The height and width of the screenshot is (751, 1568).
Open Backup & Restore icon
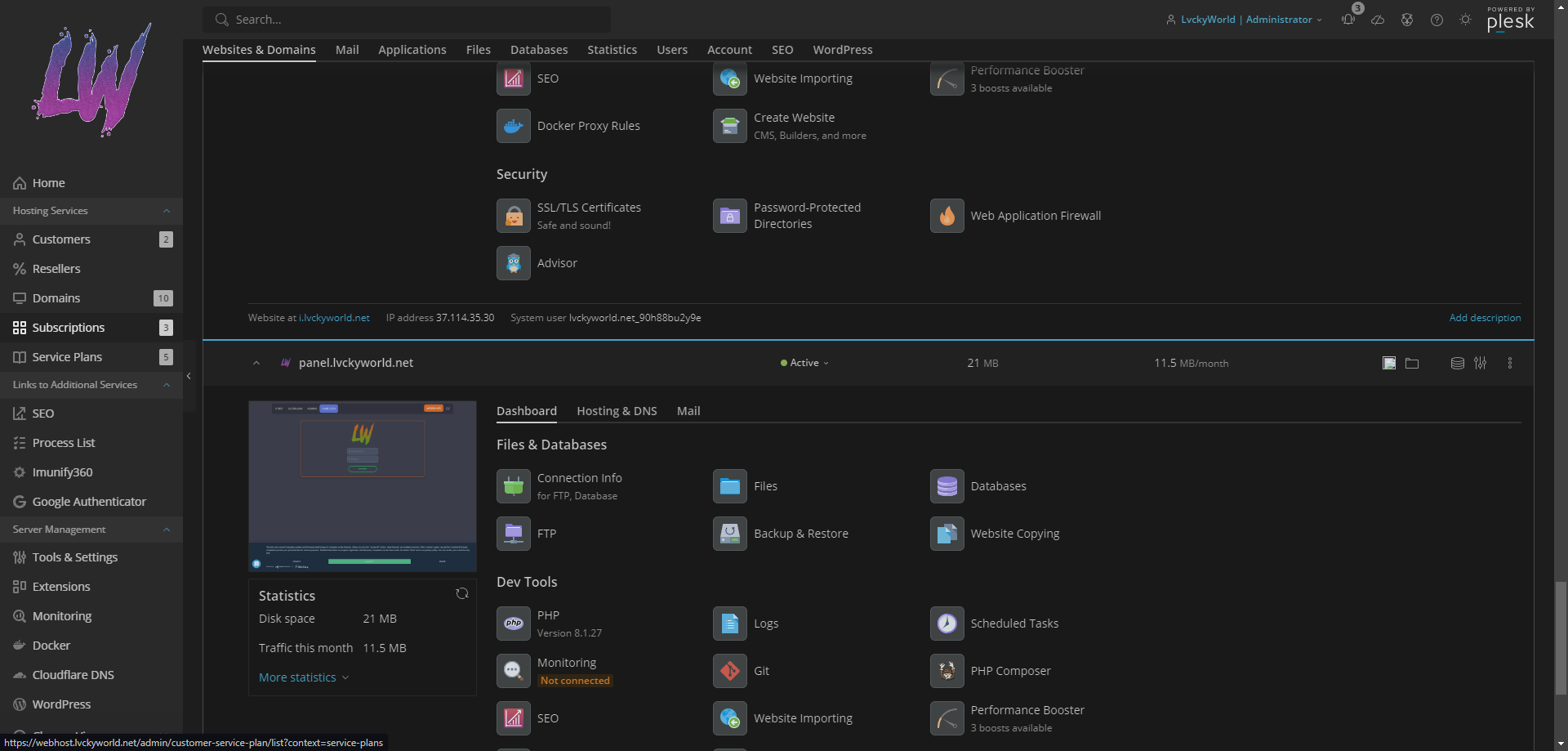(x=729, y=534)
